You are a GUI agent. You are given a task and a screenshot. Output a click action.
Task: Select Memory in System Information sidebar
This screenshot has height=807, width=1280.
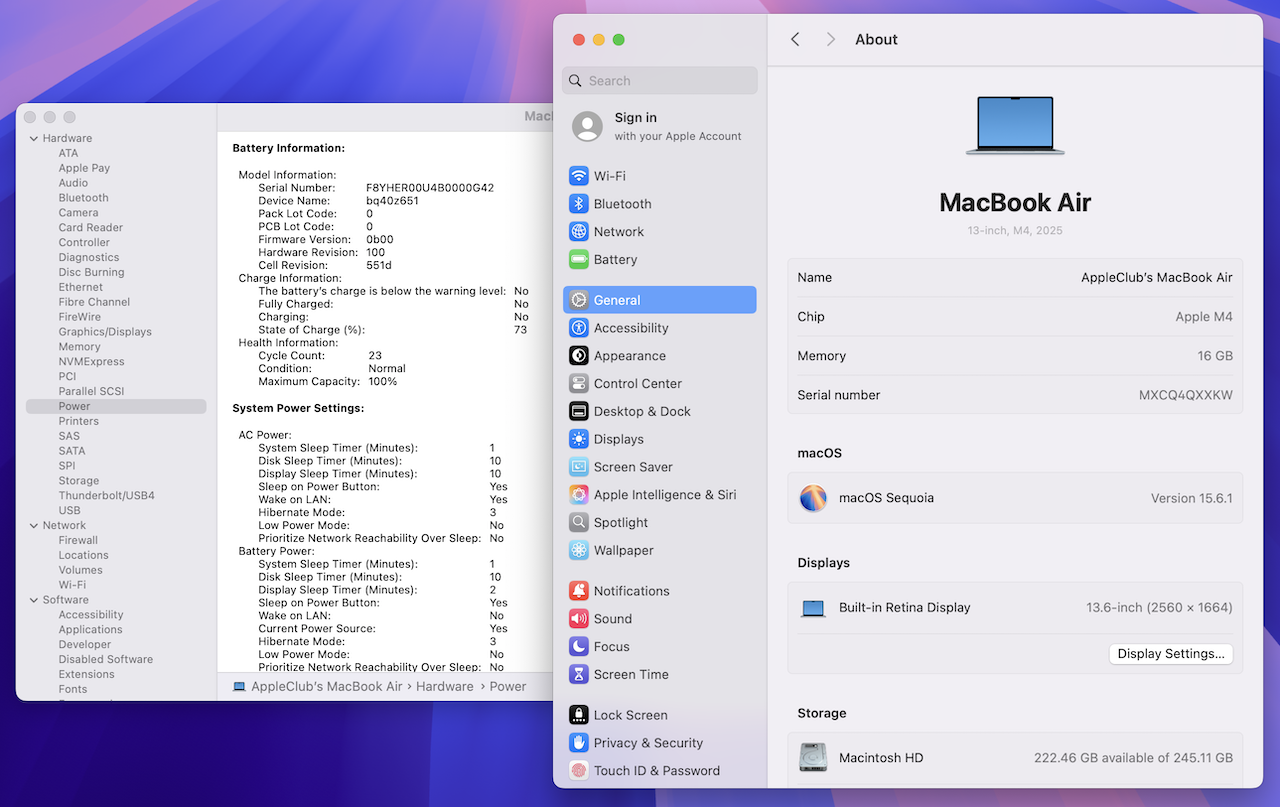pos(79,347)
